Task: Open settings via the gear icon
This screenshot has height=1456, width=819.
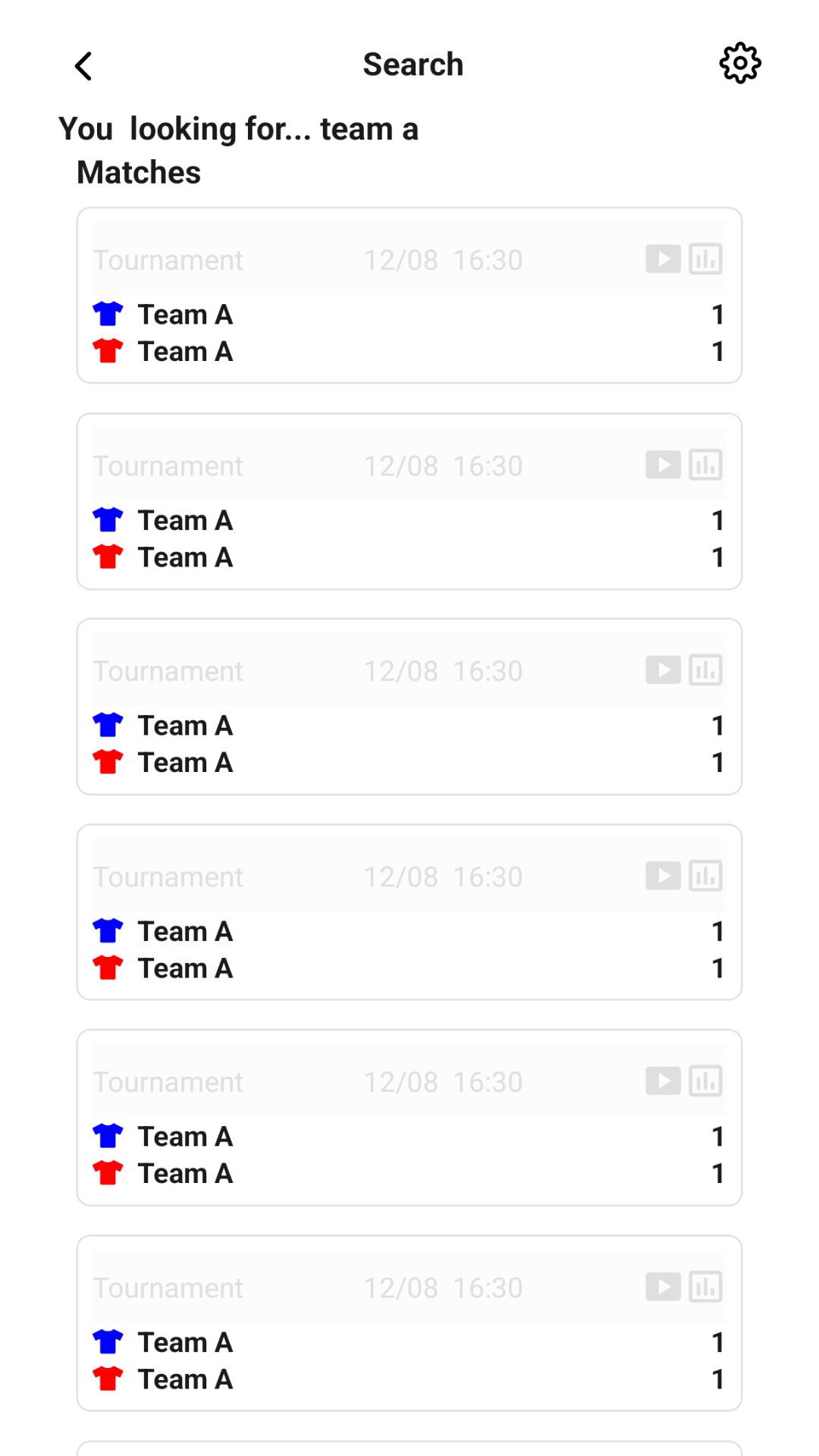Action: [739, 63]
